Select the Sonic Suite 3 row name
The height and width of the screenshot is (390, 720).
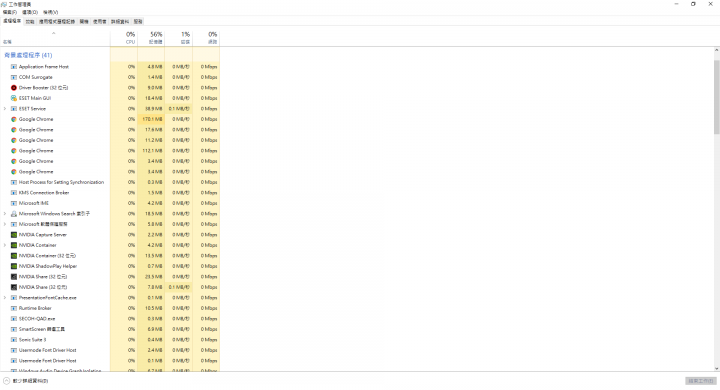[33, 340]
